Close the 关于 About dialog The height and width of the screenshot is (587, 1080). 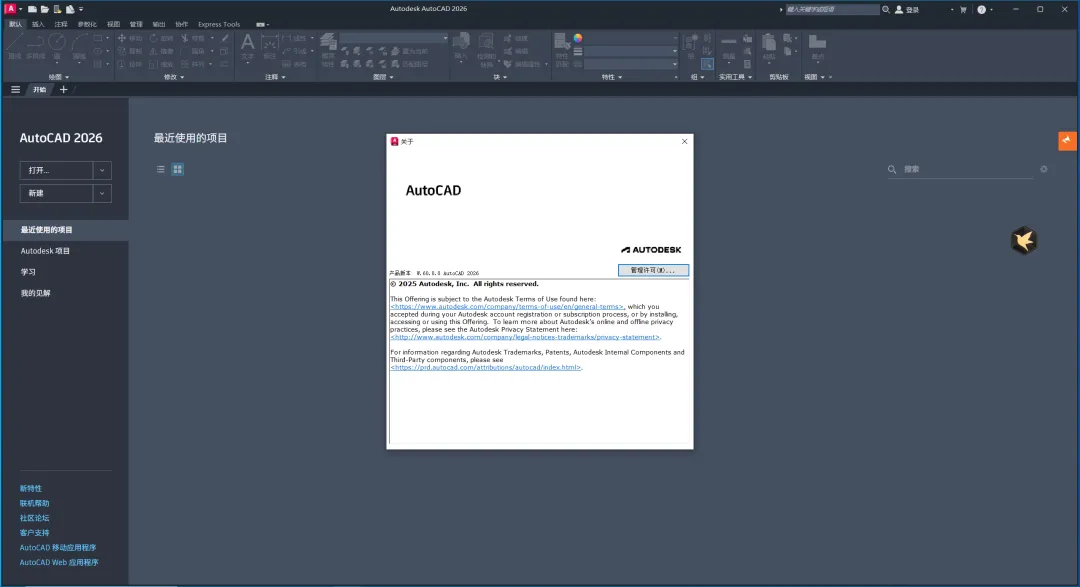(x=684, y=141)
